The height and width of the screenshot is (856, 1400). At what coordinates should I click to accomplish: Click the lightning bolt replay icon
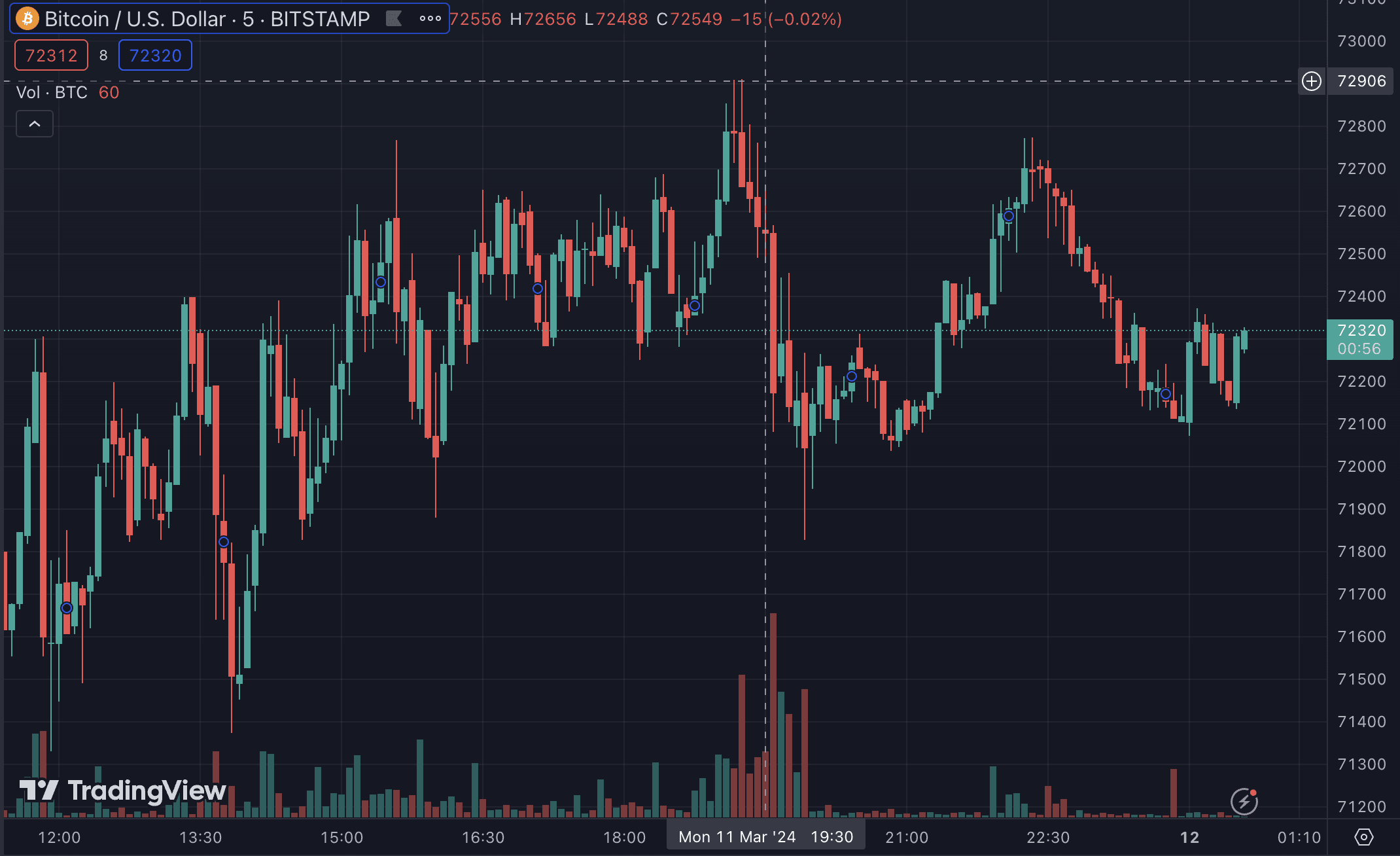pyautogui.click(x=1244, y=801)
